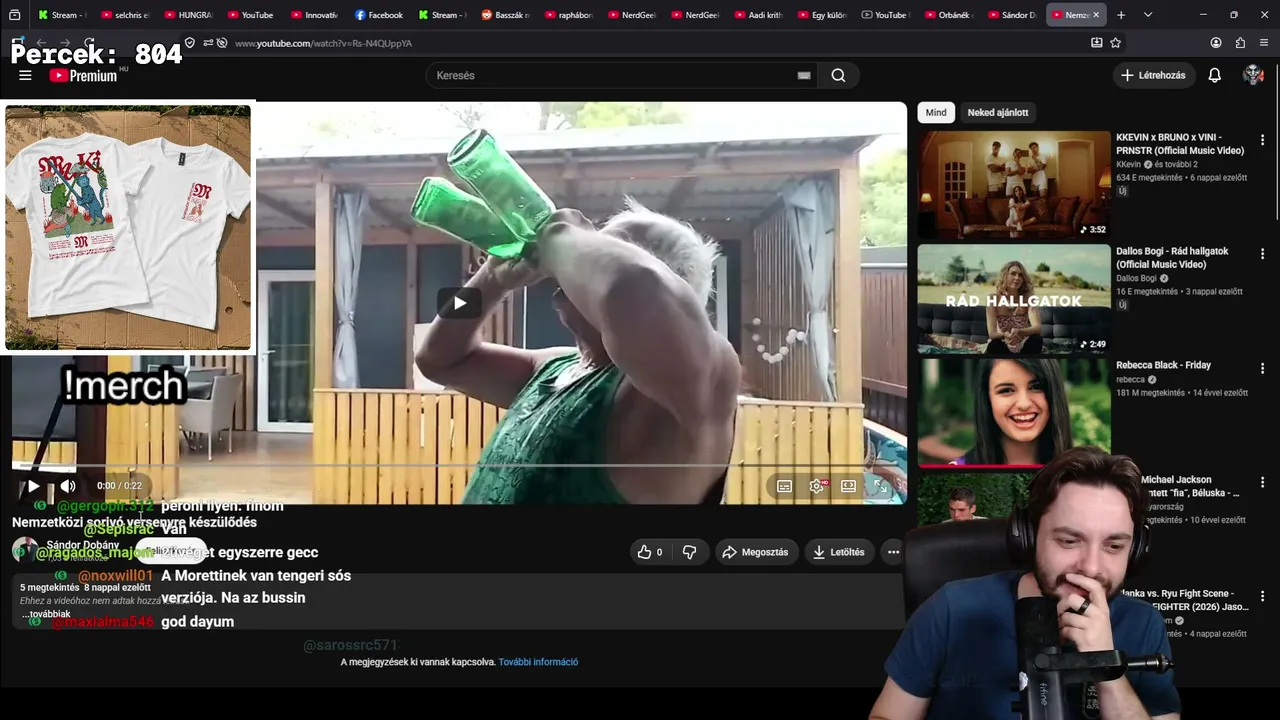The image size is (1280, 720).
Task: Open more actions under the video
Action: point(893,552)
